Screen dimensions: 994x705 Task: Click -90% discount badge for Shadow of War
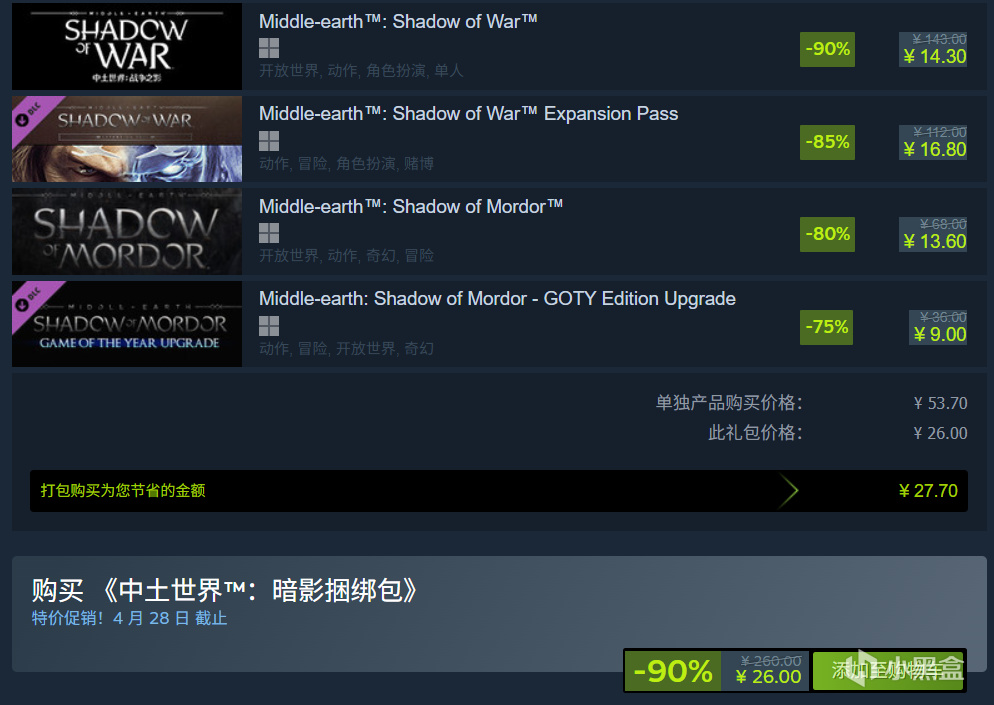(827, 49)
